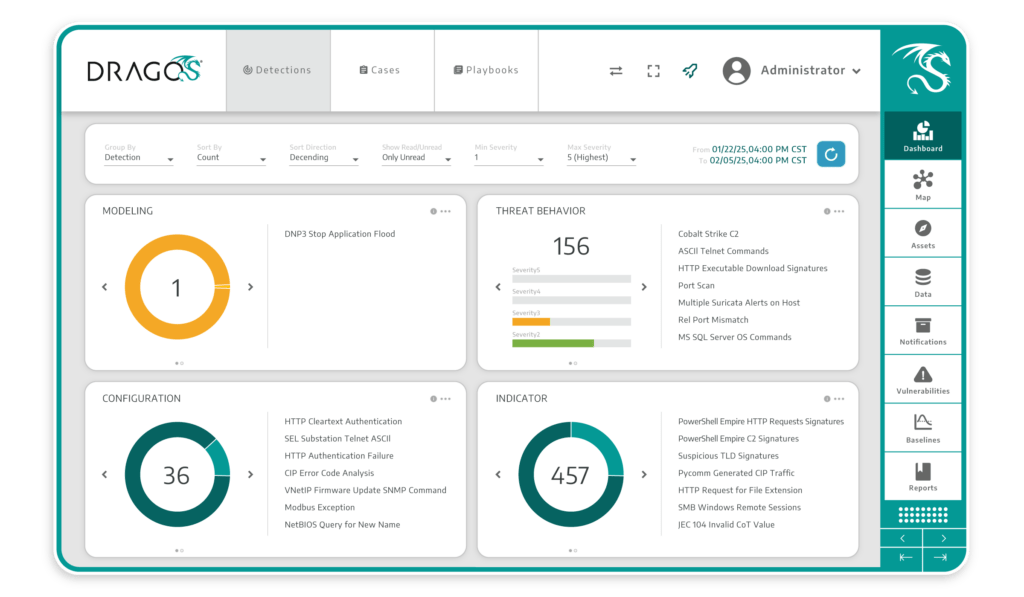This screenshot has width=1024, height=597.
Task: Switch to the Cases tab
Action: [x=382, y=70]
